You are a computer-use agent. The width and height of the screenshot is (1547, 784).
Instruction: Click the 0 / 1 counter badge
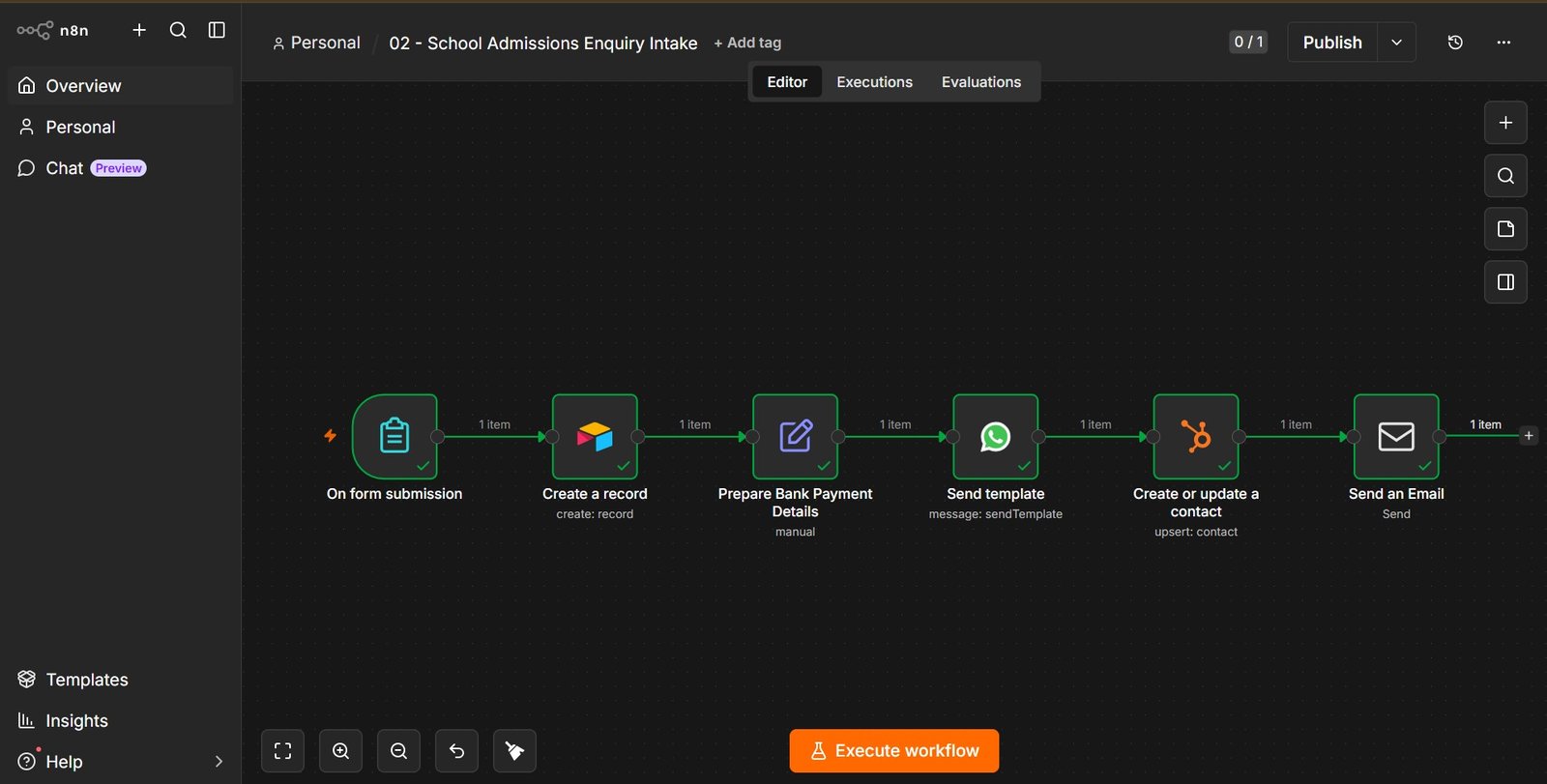(x=1248, y=42)
